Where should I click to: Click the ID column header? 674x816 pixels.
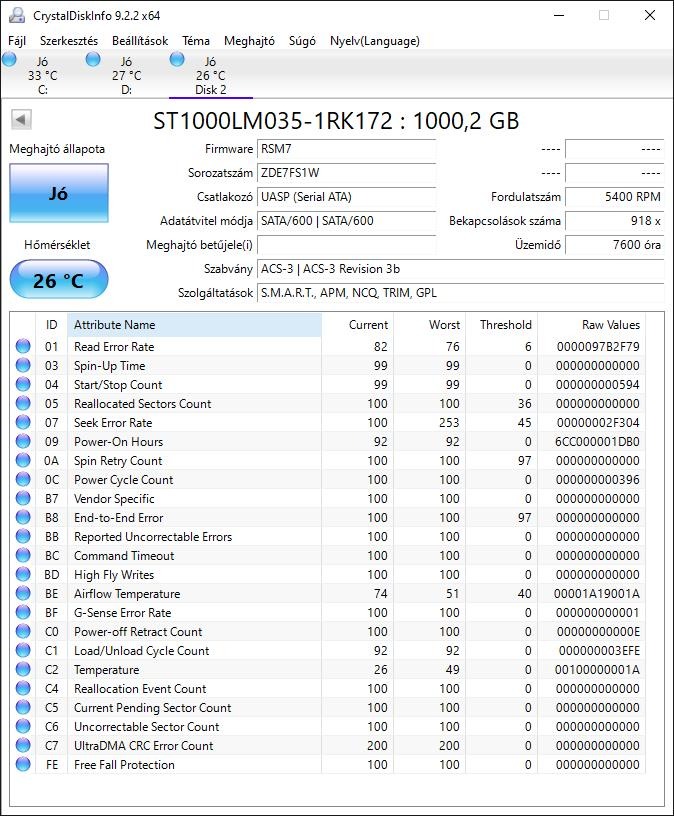click(51, 325)
